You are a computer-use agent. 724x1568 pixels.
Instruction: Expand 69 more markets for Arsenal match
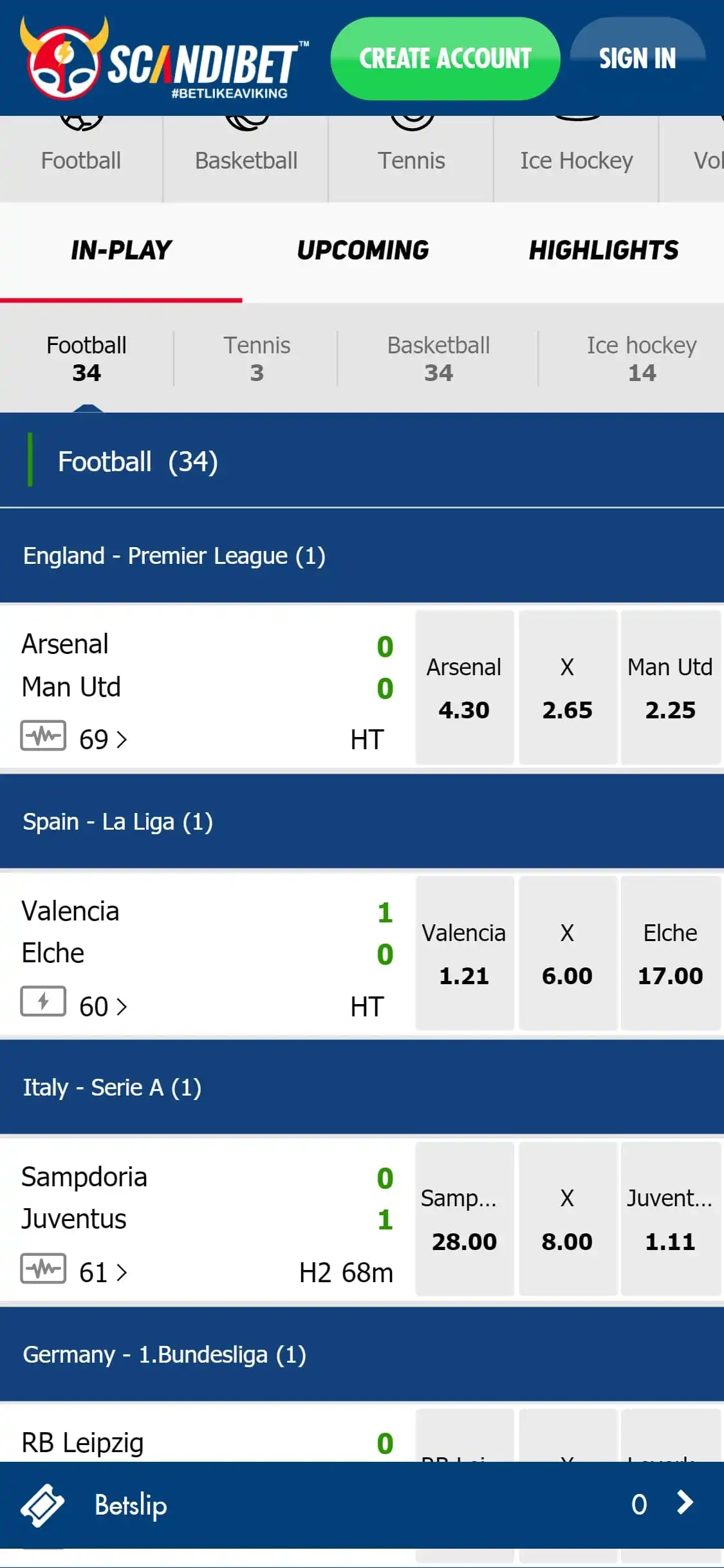[103, 740]
